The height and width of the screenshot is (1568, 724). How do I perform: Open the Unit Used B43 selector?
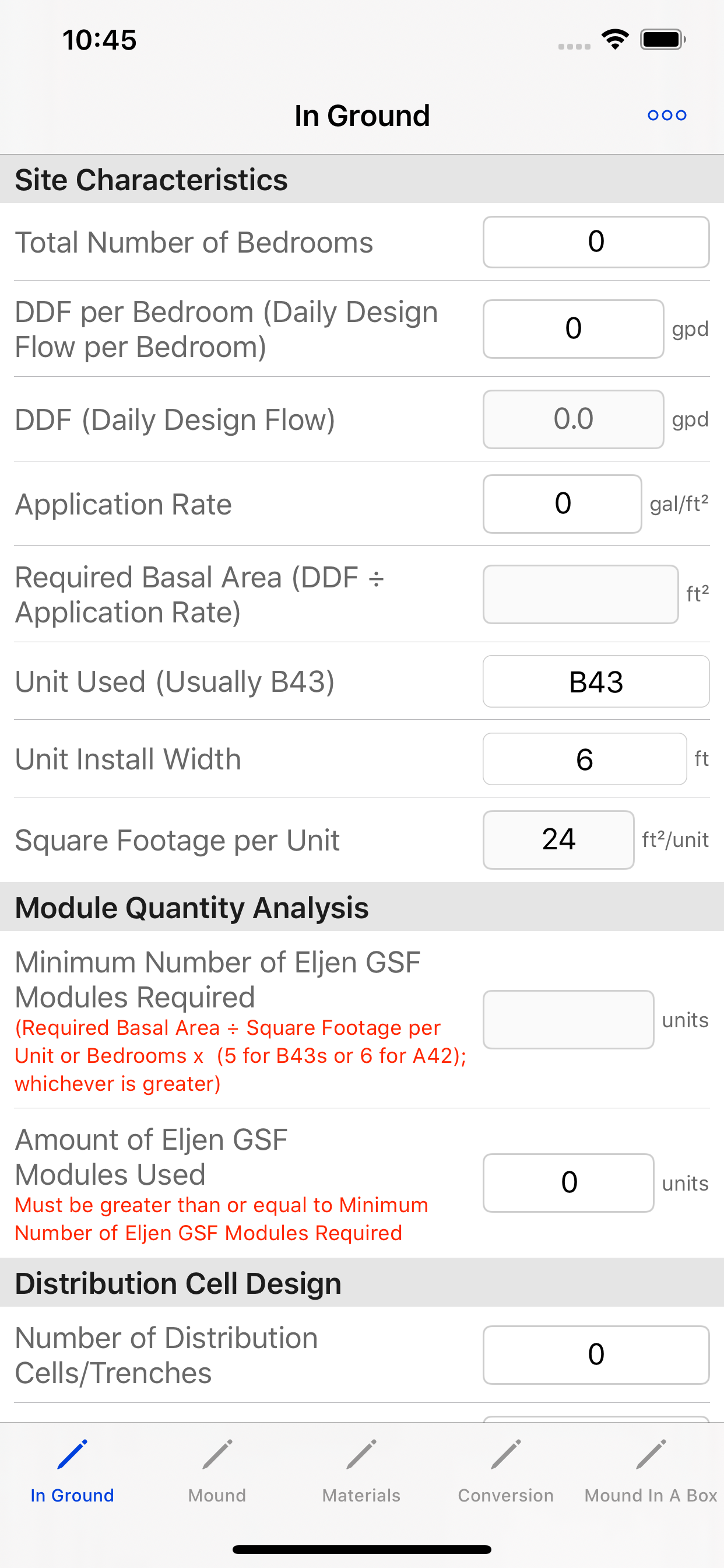596,681
